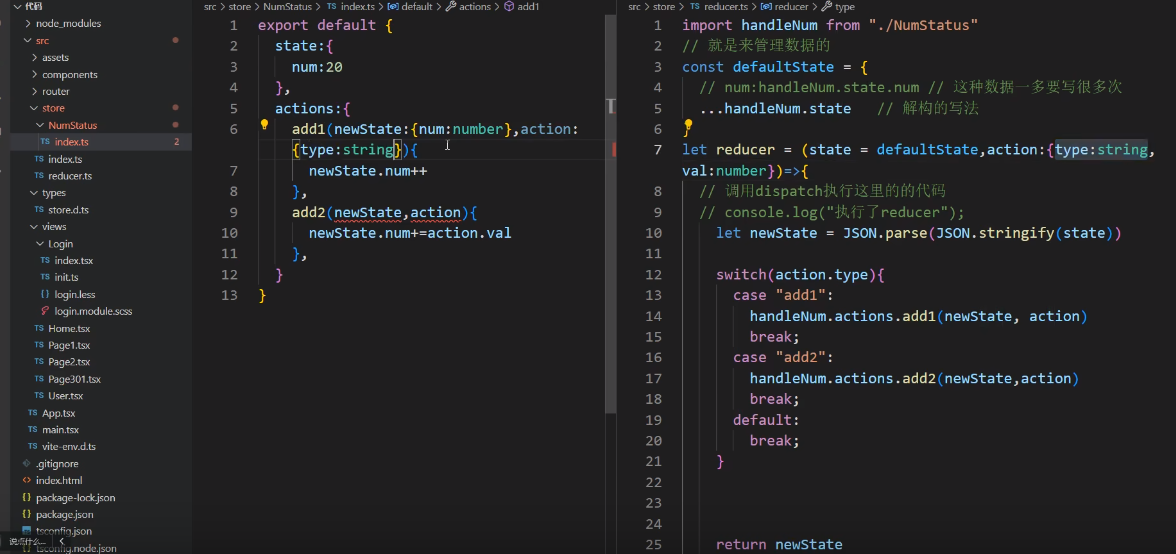Click "newState.num+=action.val" in left editor
This screenshot has width=1176, height=554.
(x=410, y=233)
